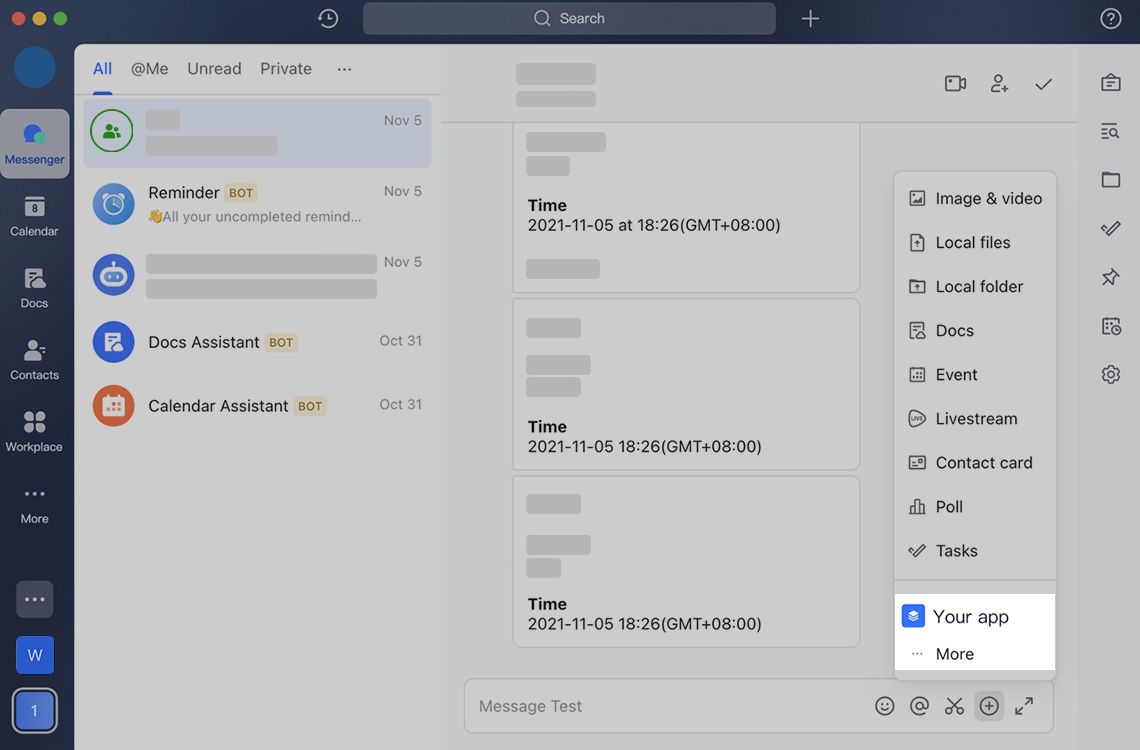Open the Docs Assistant chat
The height and width of the screenshot is (750, 1140).
[257, 342]
